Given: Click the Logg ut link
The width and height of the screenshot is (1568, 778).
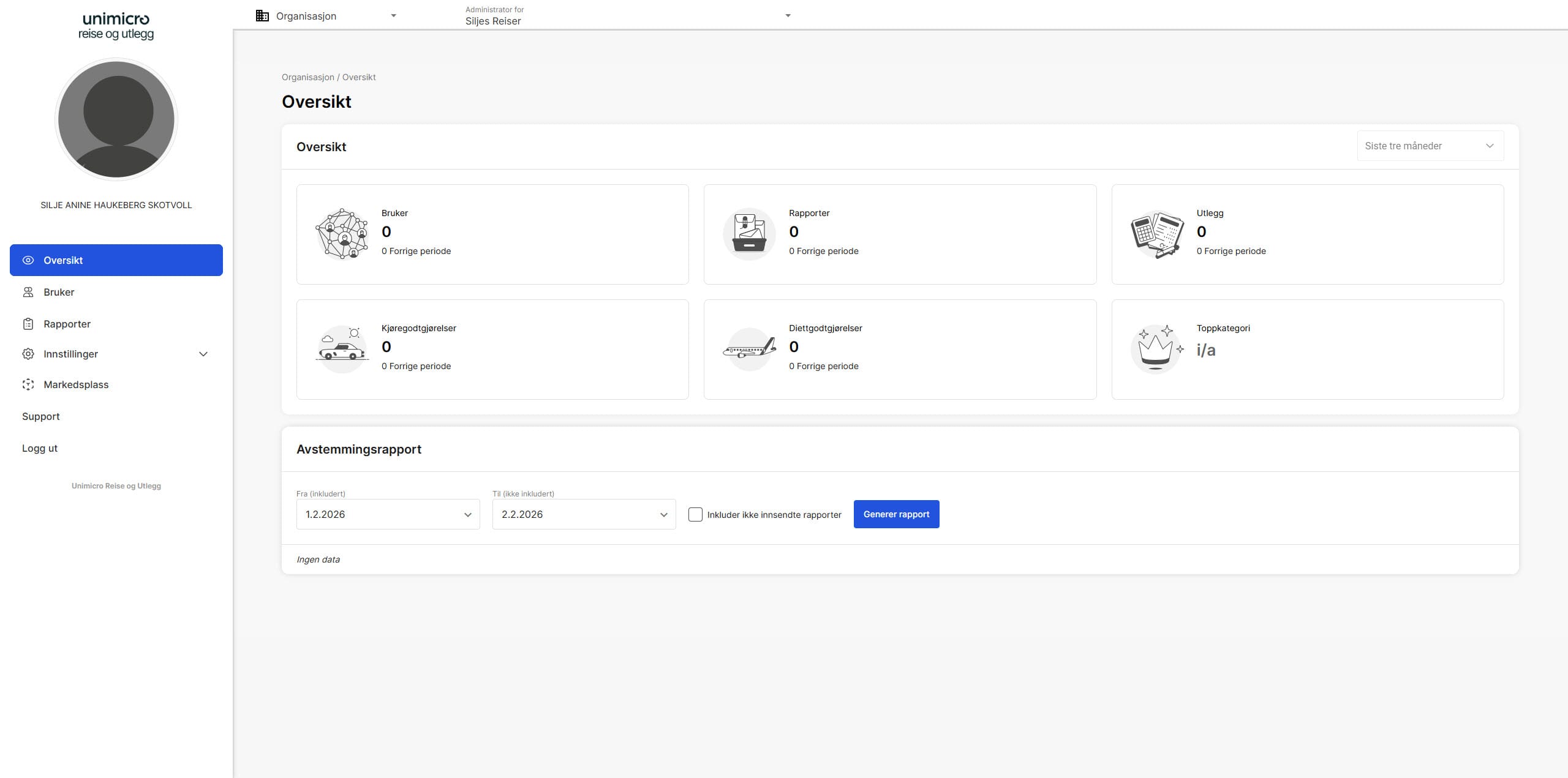Looking at the screenshot, I should (40, 448).
